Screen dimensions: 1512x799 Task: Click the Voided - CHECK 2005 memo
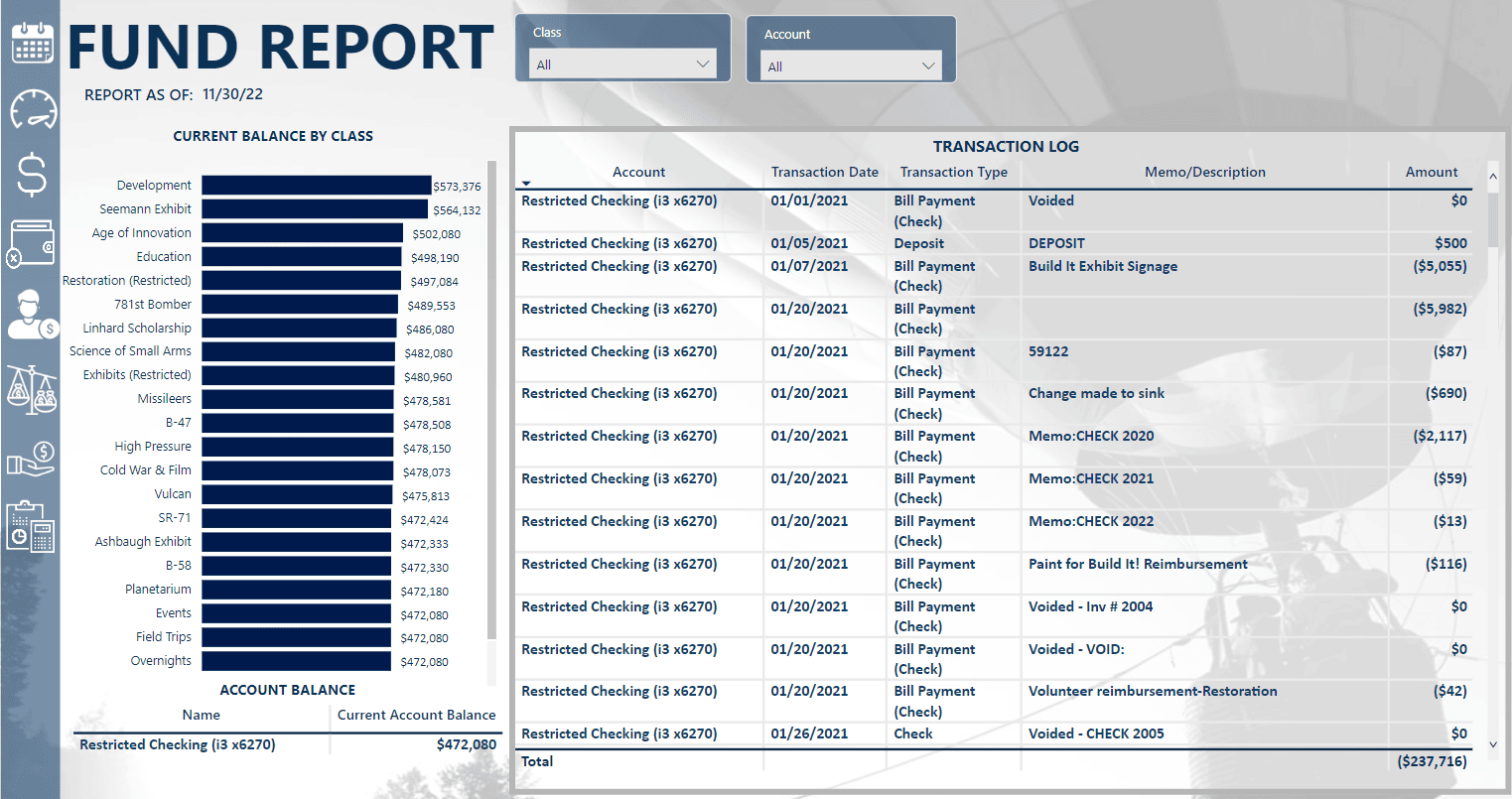pos(1096,733)
